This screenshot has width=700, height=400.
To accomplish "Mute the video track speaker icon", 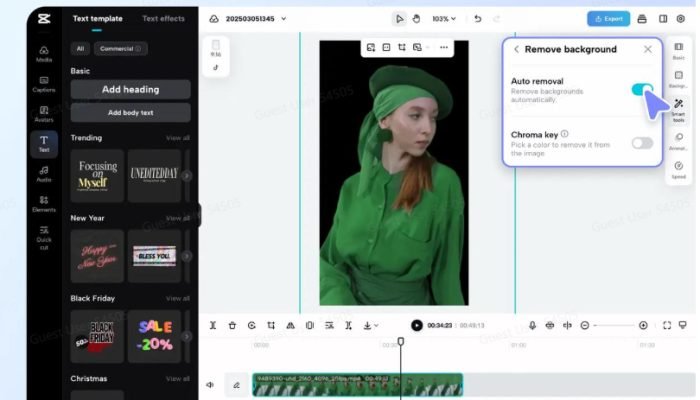I will coord(210,384).
